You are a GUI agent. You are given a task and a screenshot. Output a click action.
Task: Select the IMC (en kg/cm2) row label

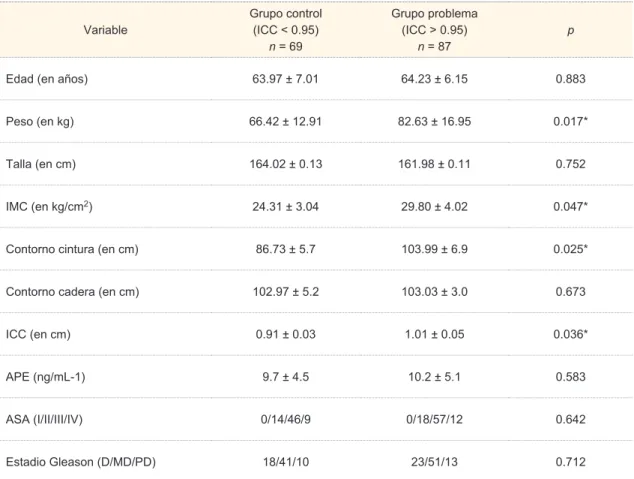49,206
